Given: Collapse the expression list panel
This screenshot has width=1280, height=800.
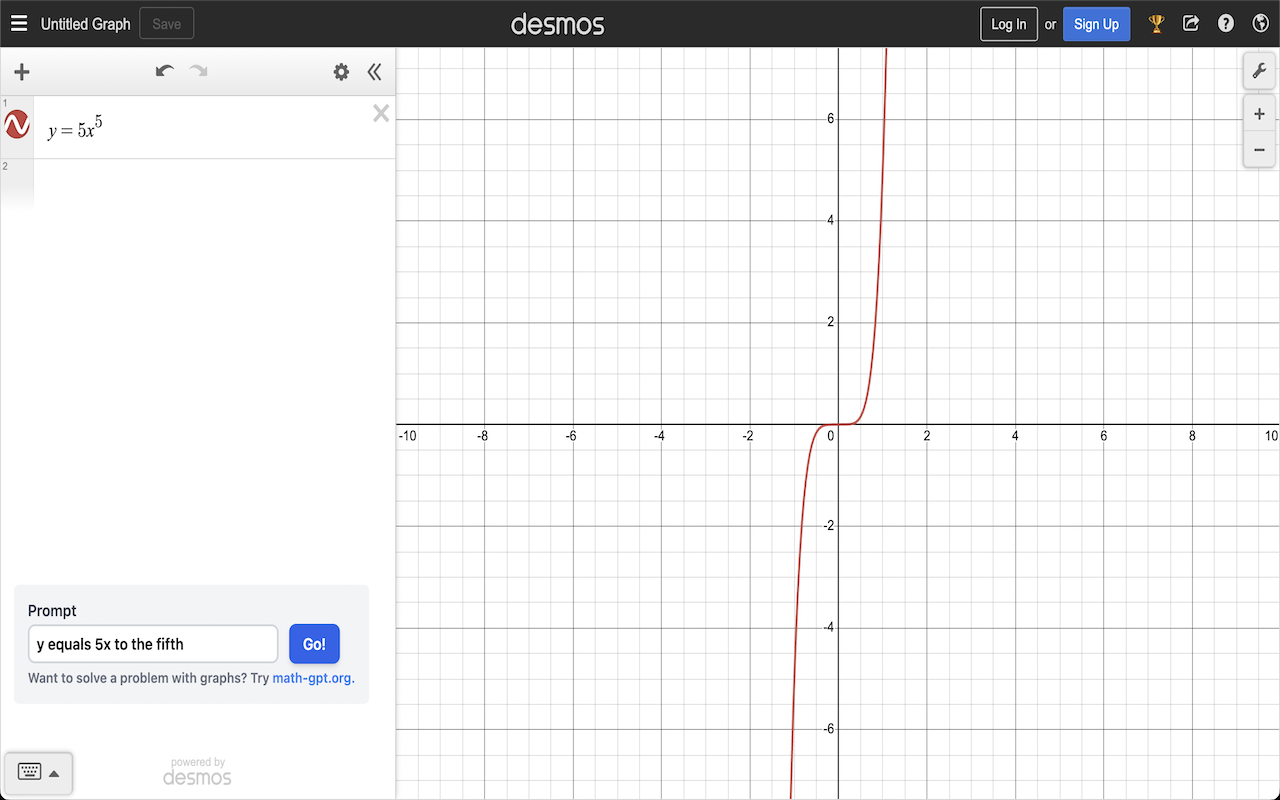Looking at the screenshot, I should (374, 71).
